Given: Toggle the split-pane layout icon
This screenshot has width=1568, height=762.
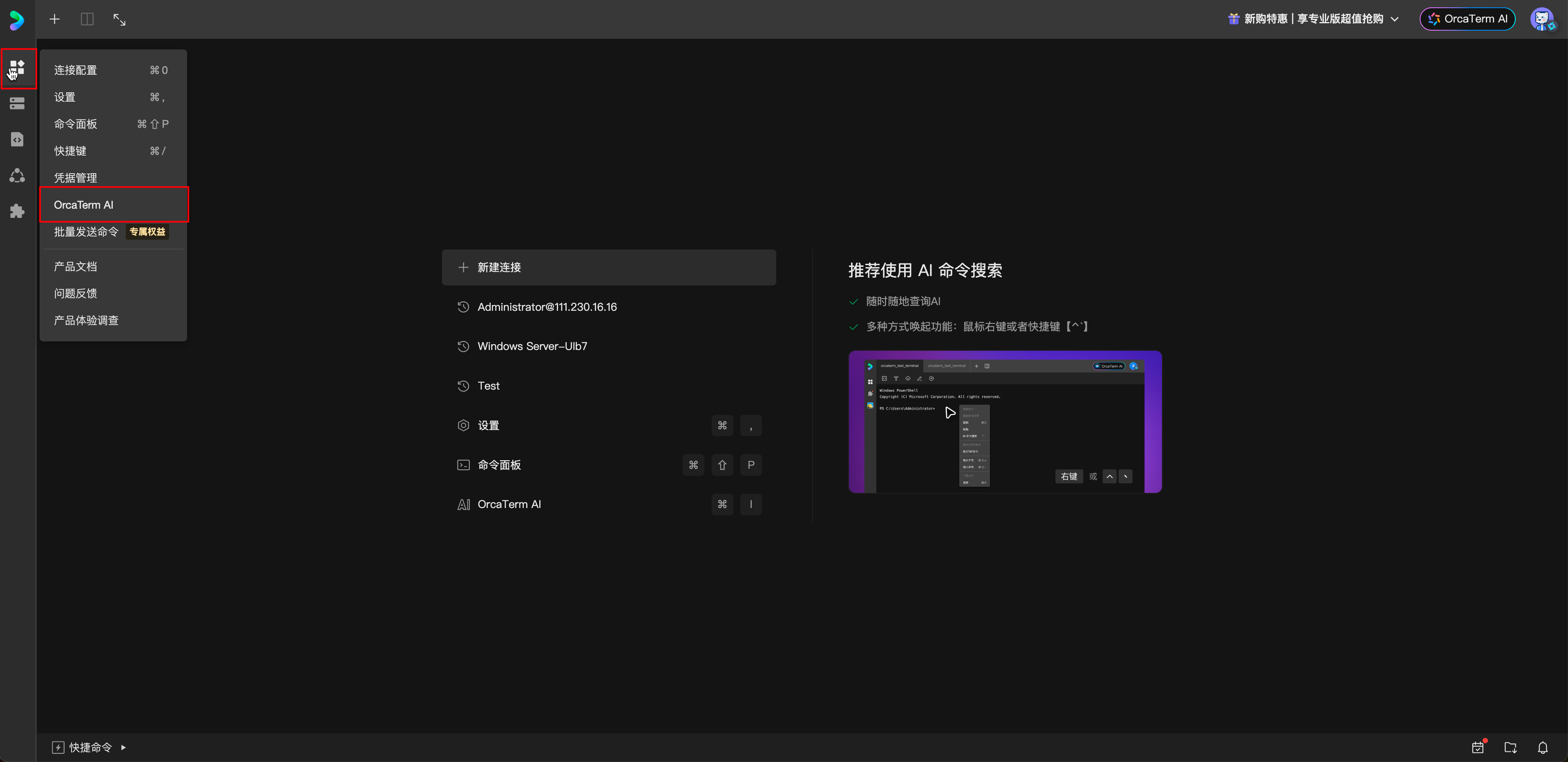Looking at the screenshot, I should [87, 20].
